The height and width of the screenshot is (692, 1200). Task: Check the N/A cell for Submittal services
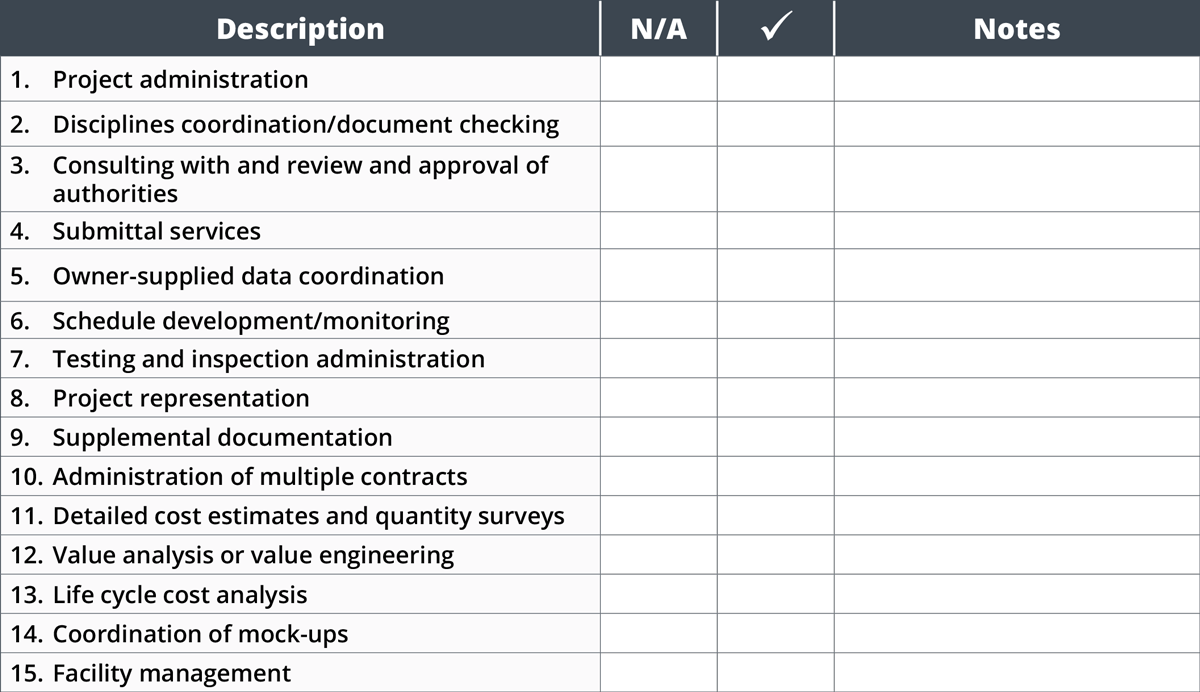tap(659, 231)
